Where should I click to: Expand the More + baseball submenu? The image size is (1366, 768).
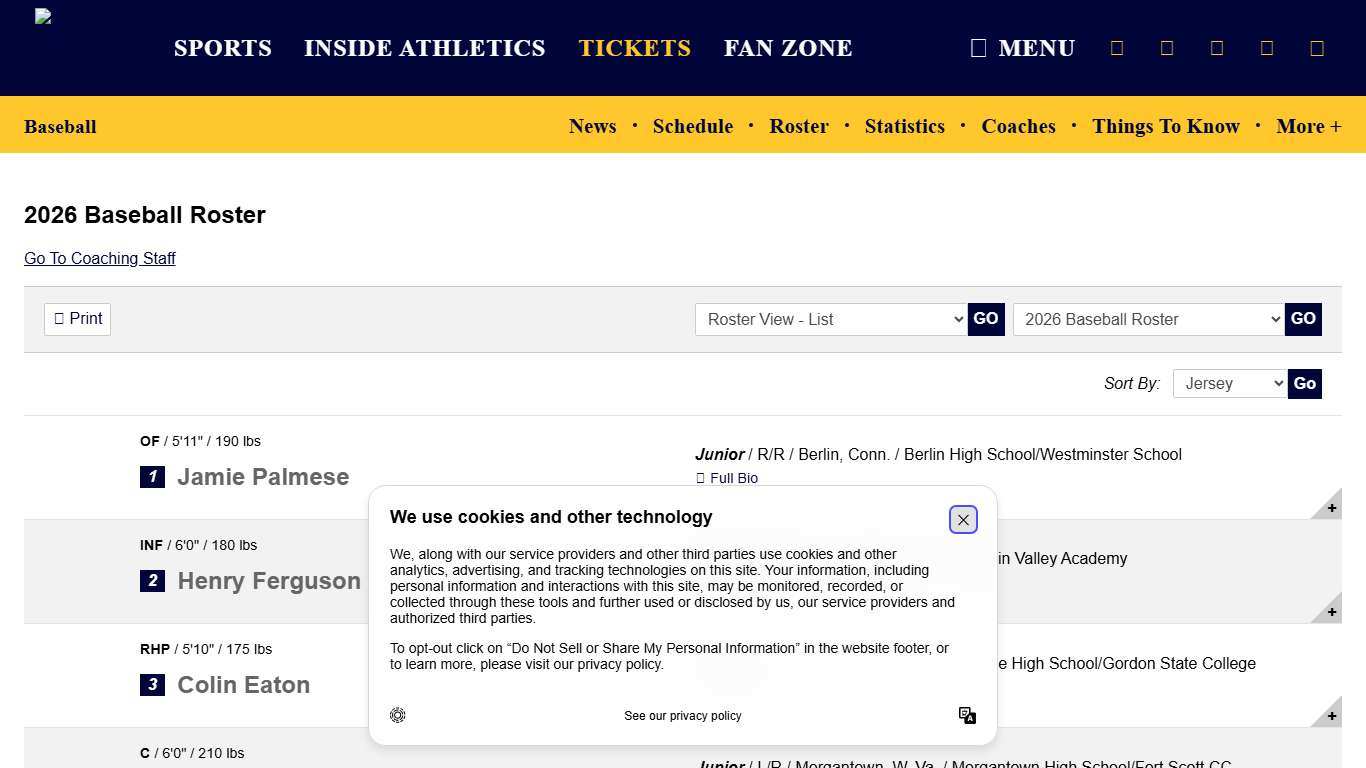click(1308, 126)
